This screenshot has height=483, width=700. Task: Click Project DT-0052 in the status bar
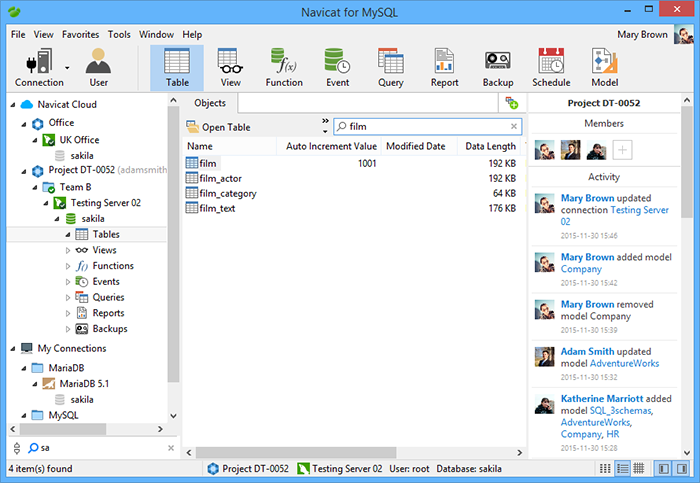pyautogui.click(x=249, y=469)
